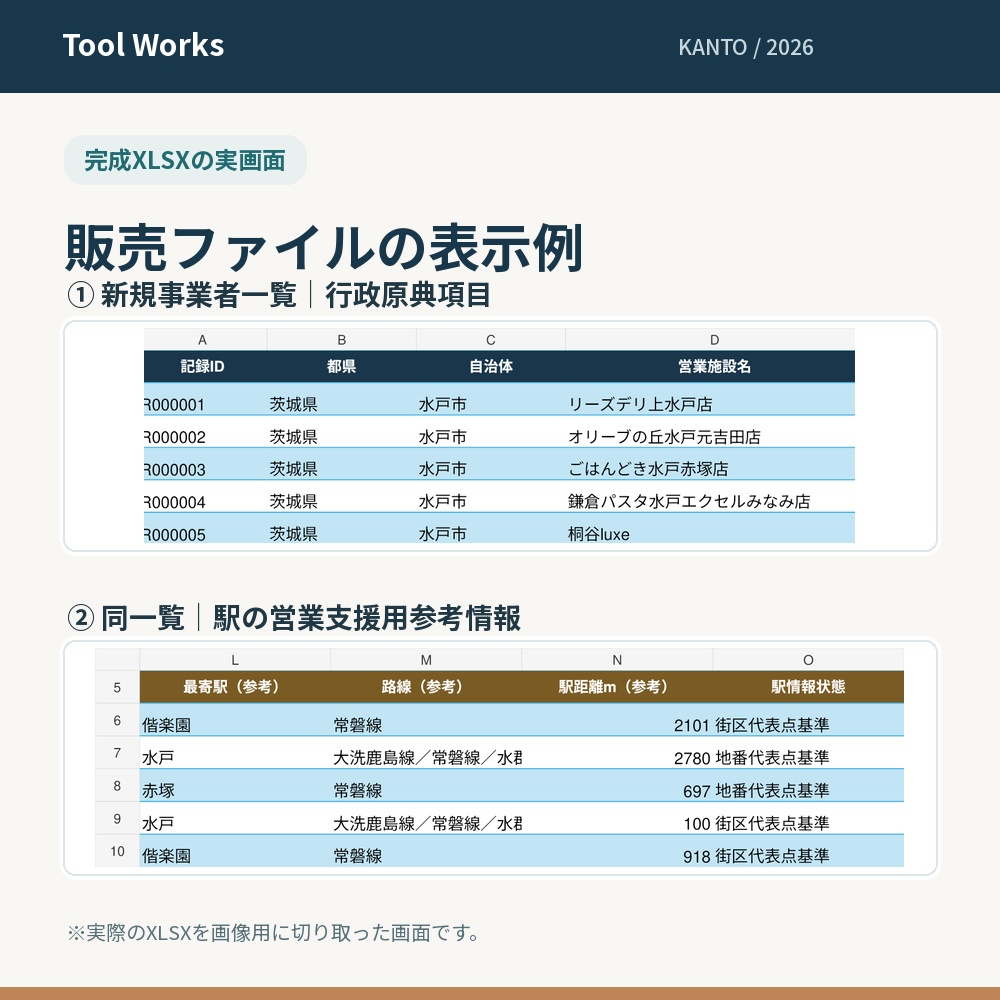Click the ※実際のXLSX footnote text
This screenshot has width=1000, height=1000.
point(274,933)
